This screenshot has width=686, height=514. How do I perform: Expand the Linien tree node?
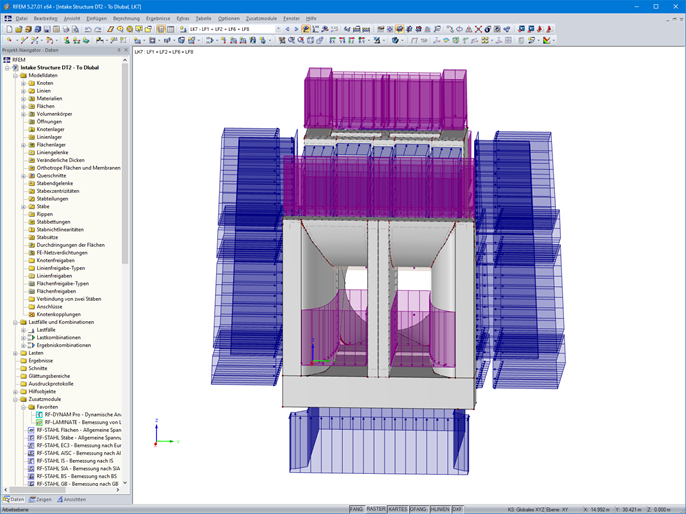pyautogui.click(x=24, y=91)
